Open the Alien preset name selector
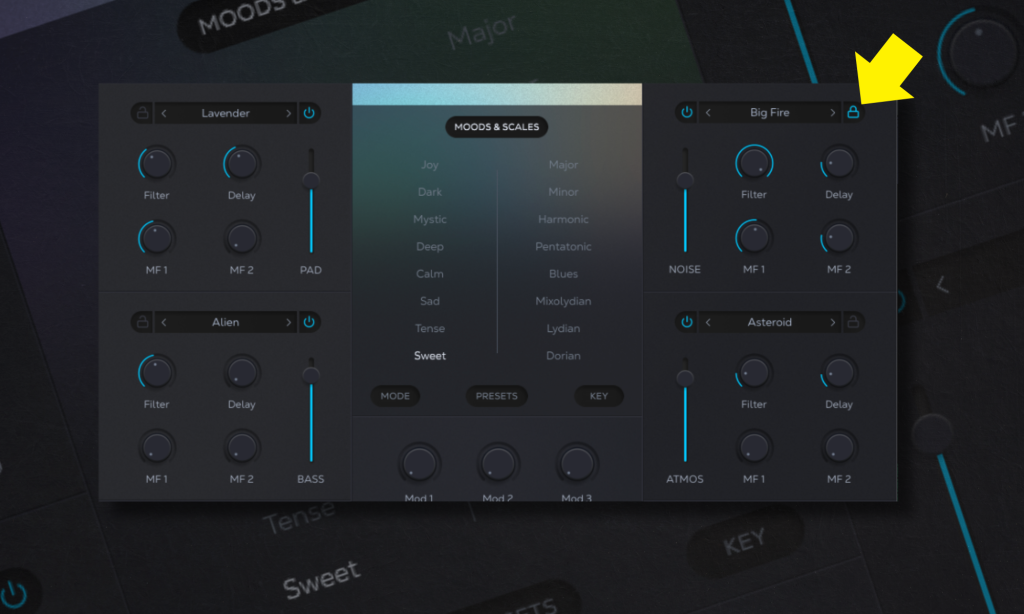The width and height of the screenshot is (1024, 614). [225, 322]
